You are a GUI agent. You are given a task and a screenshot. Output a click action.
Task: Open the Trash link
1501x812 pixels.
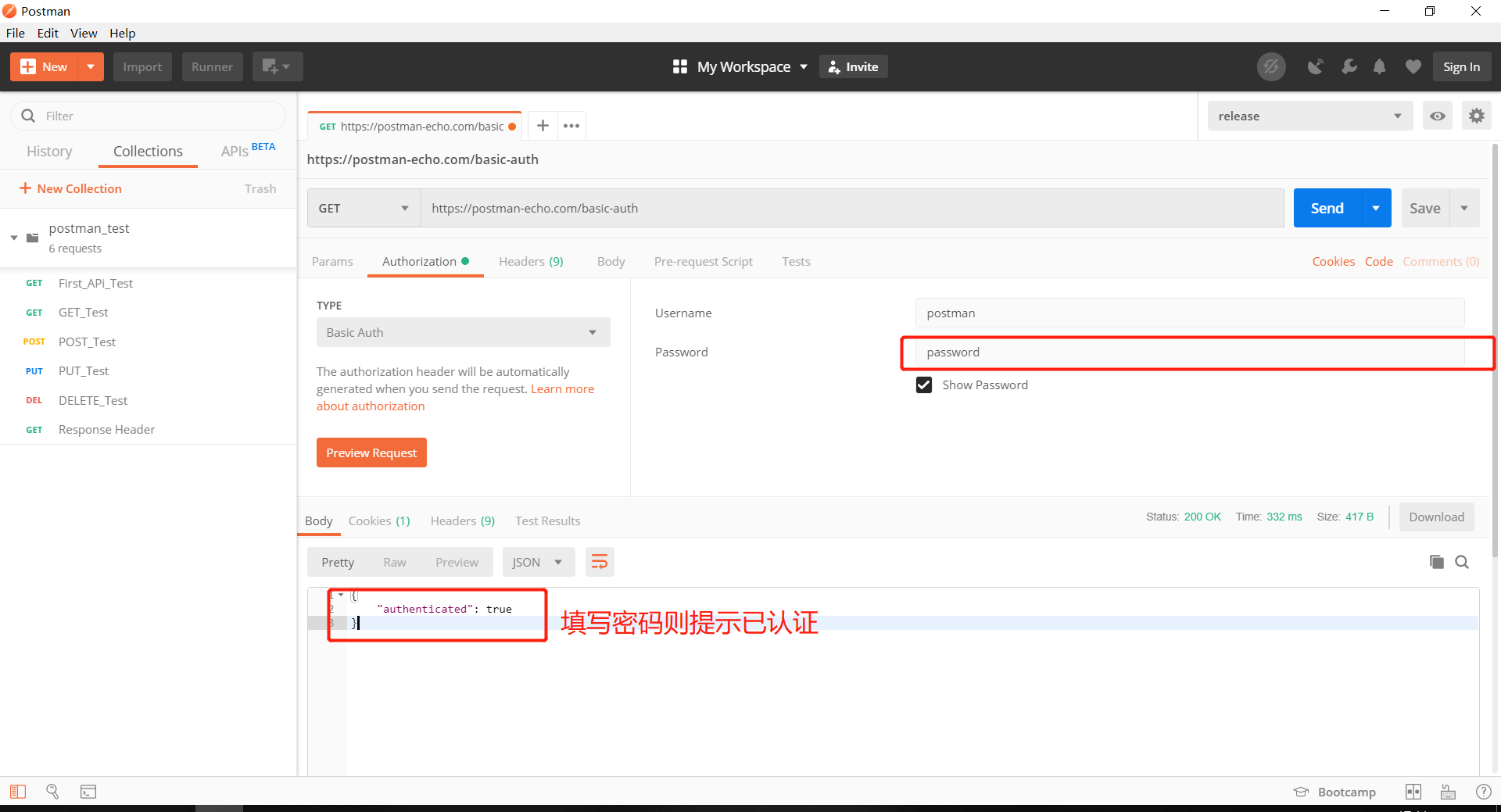point(260,189)
